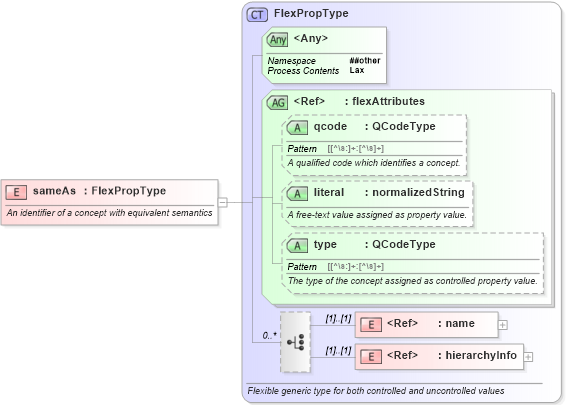The image size is (566, 405).
Task: Click the ##other namespace value
Action: 365,60
